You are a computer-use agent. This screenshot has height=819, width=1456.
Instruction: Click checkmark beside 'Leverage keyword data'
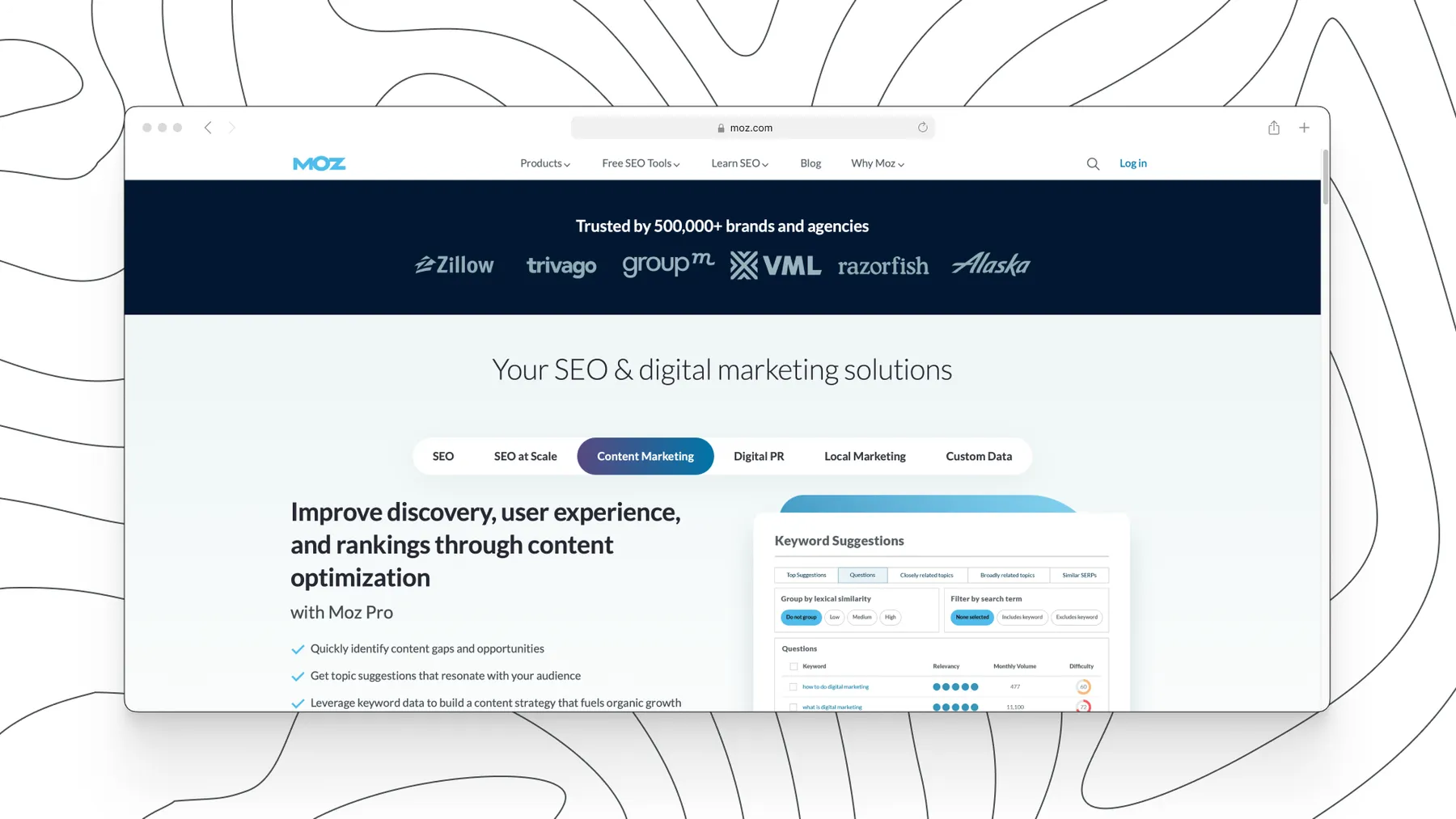[x=298, y=703]
